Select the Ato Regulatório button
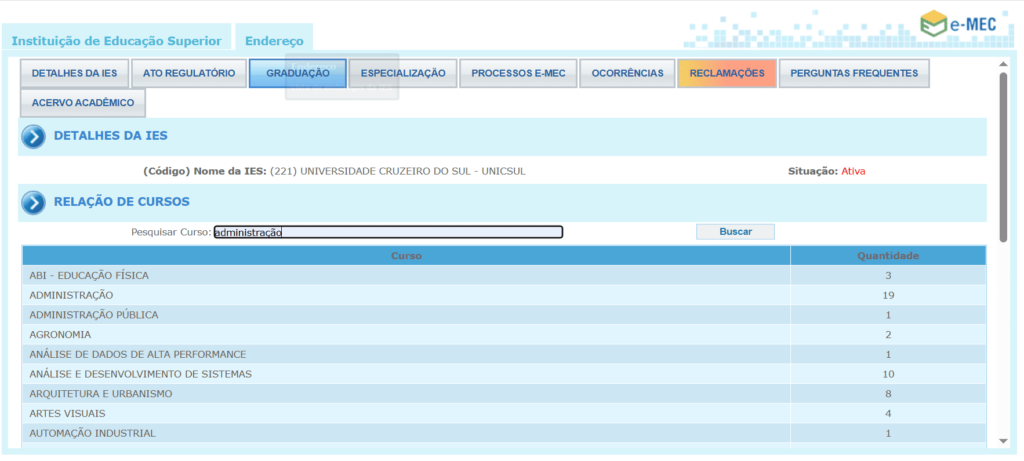The image size is (1024, 461). pyautogui.click(x=189, y=74)
